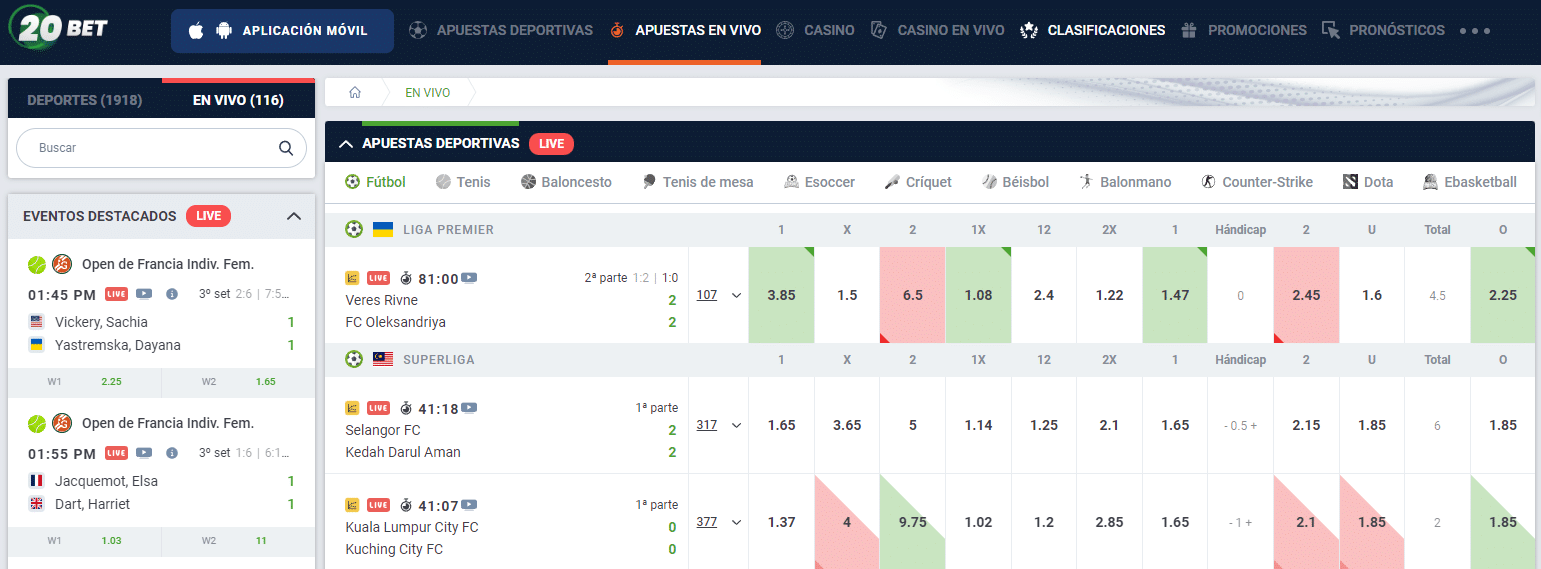Open the info icon for the Jacquemot vs Dart match
Screen dimensions: 1541x569
pyautogui.click(x=172, y=453)
